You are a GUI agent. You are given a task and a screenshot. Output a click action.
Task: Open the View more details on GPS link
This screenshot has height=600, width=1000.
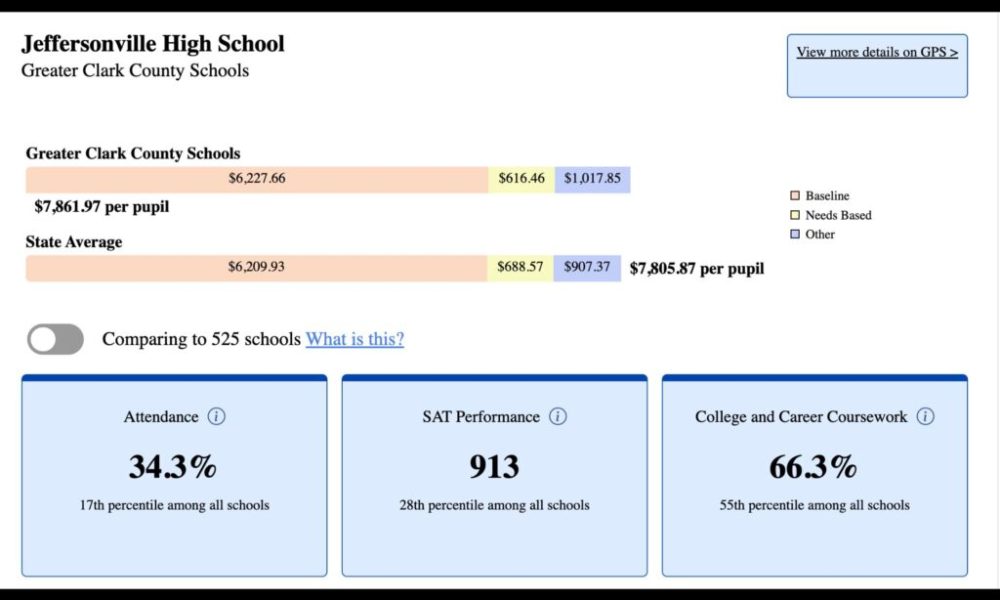[x=877, y=52]
